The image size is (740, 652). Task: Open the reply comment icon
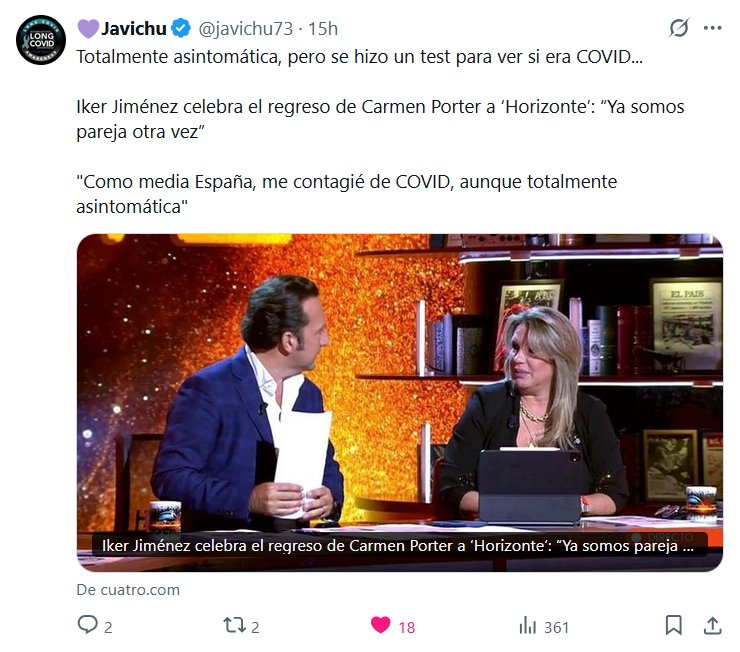point(87,625)
